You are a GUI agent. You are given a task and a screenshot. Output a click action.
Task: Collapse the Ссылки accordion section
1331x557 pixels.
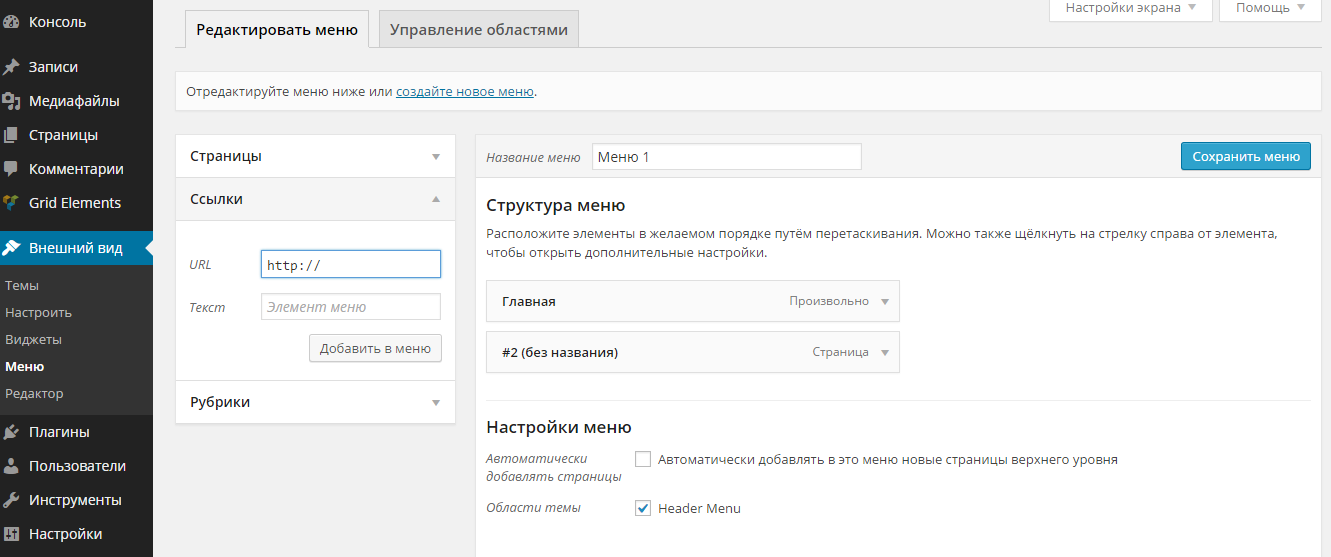435,199
